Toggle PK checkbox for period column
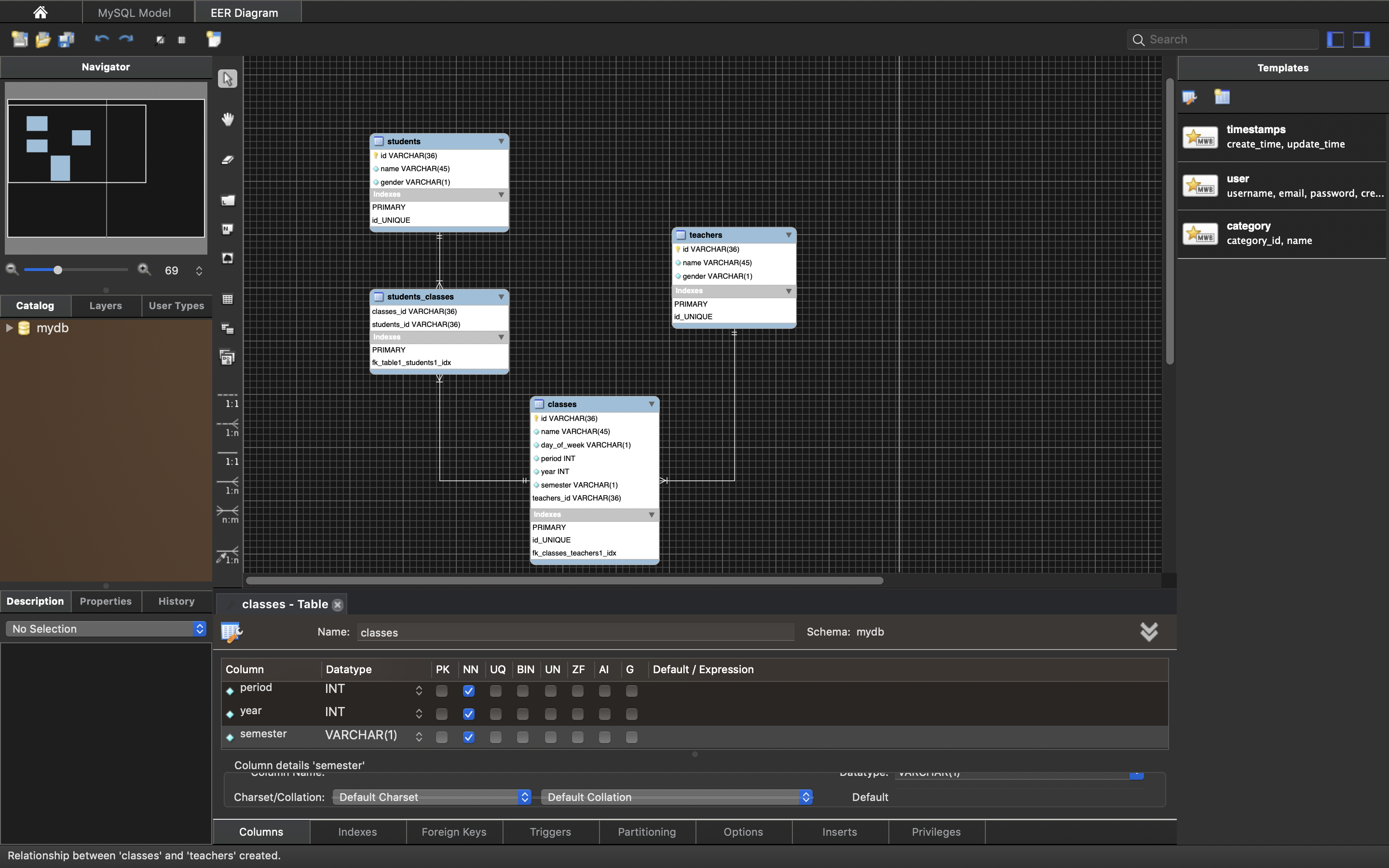Screen dimensions: 1389x868 coord(441,691)
